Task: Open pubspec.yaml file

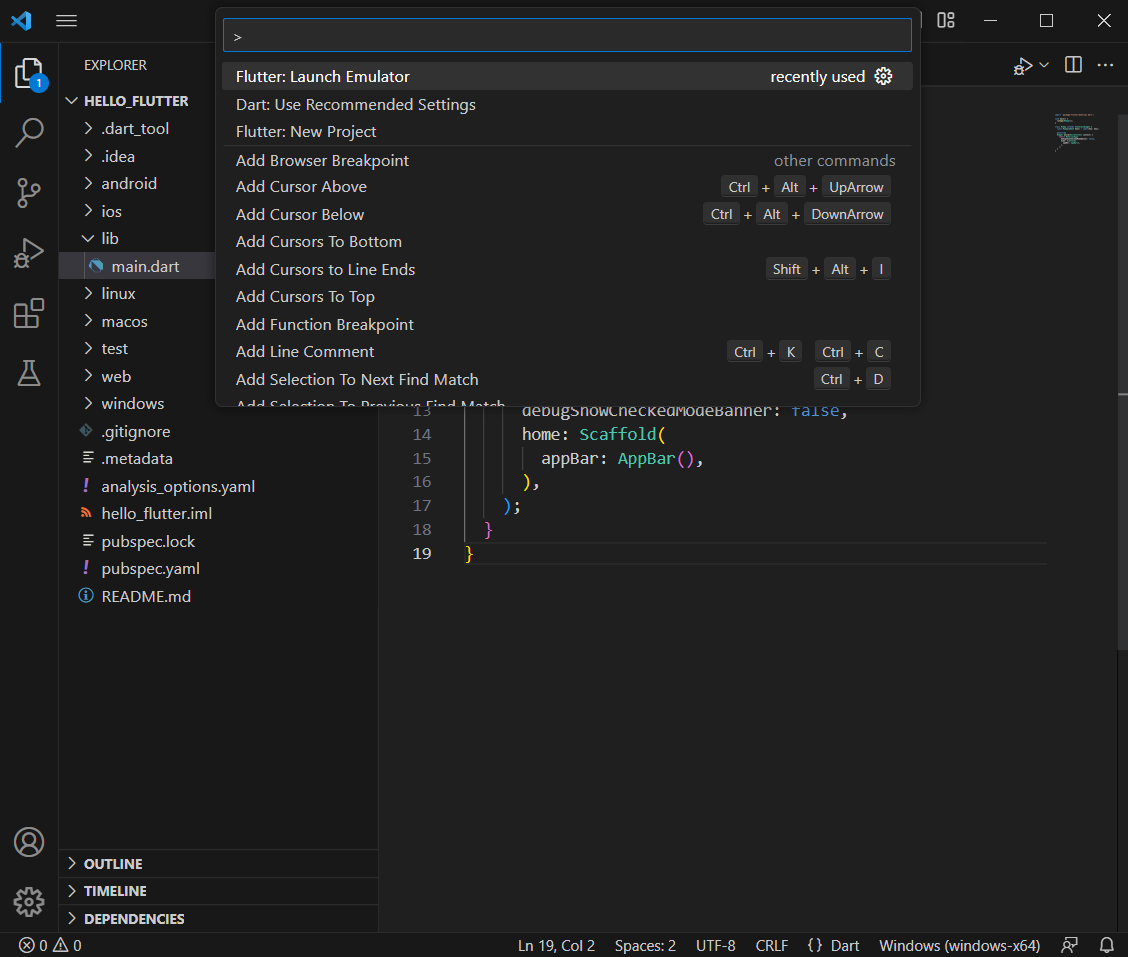Action: click(x=218, y=568)
